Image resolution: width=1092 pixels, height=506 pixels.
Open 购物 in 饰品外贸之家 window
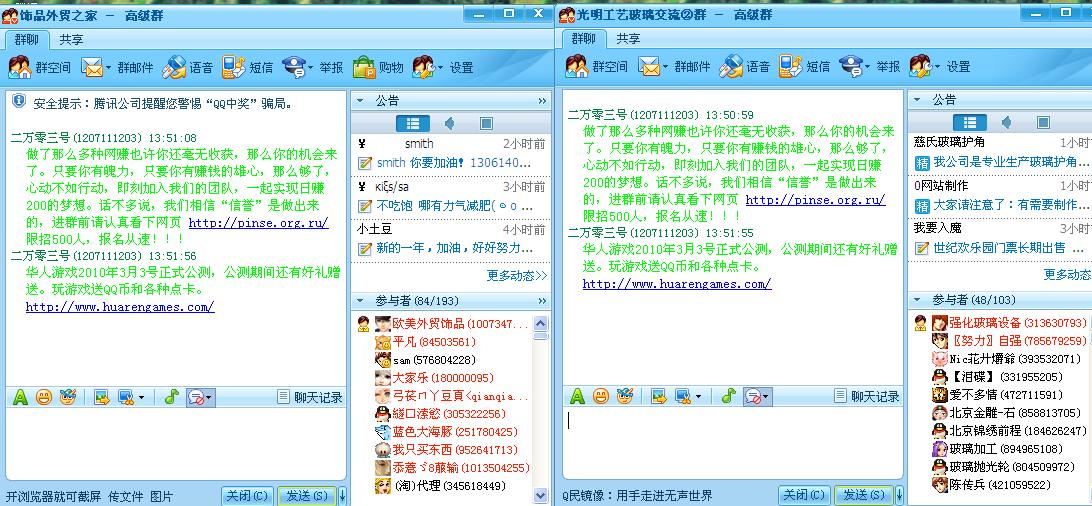(378, 67)
